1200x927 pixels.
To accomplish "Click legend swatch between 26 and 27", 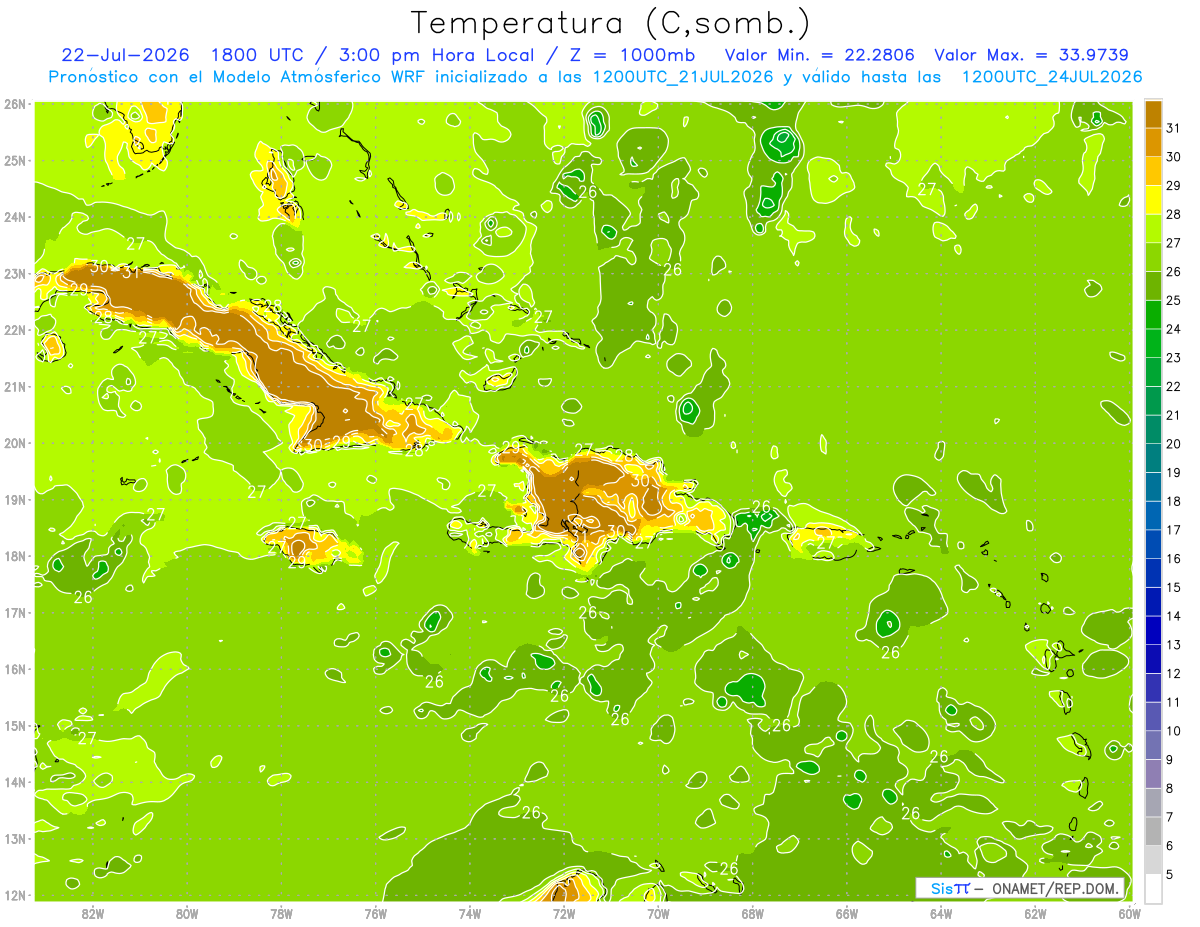I will (1153, 257).
